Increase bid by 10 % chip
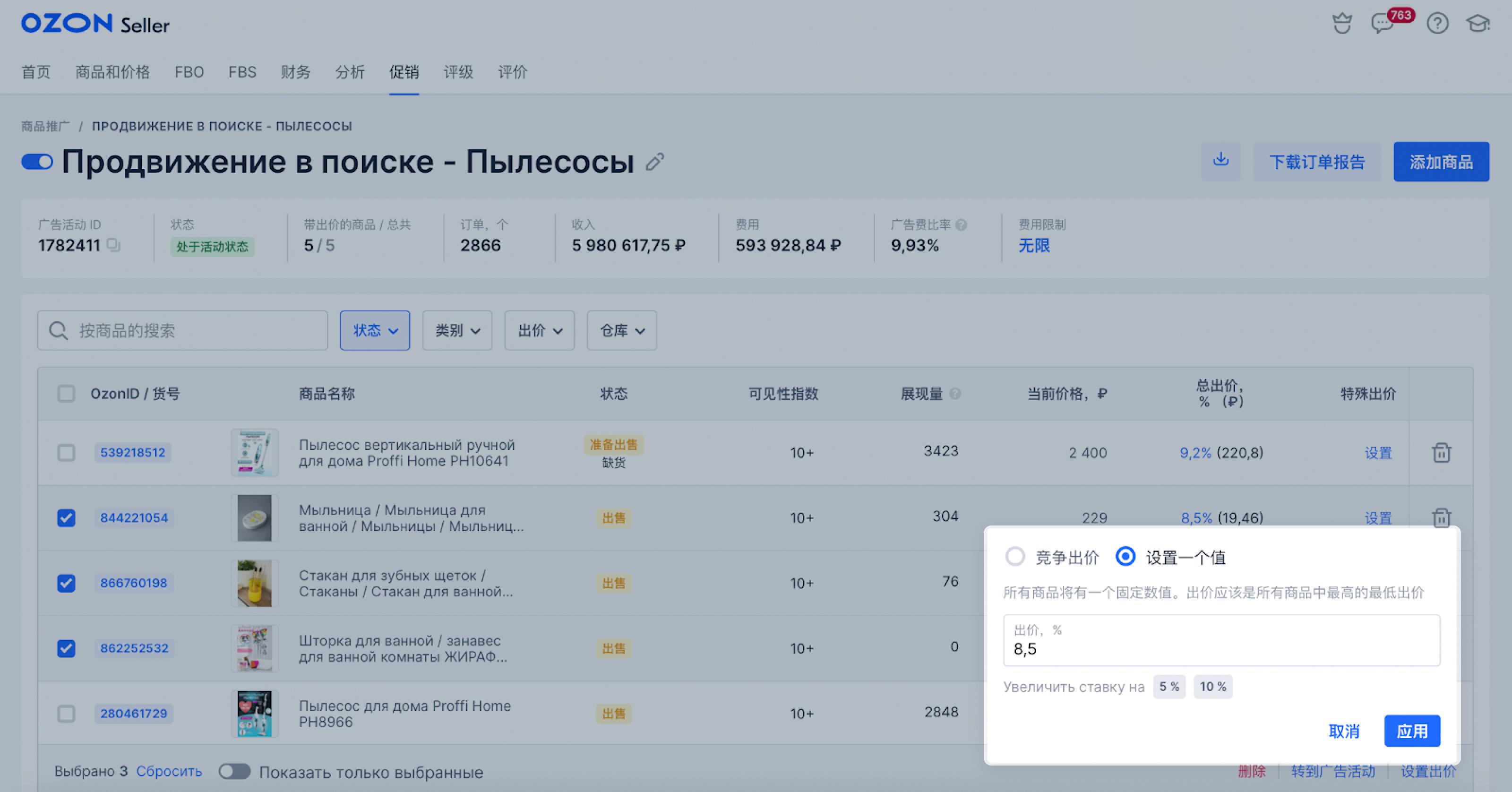This screenshot has height=792, width=1512. pyautogui.click(x=1212, y=686)
